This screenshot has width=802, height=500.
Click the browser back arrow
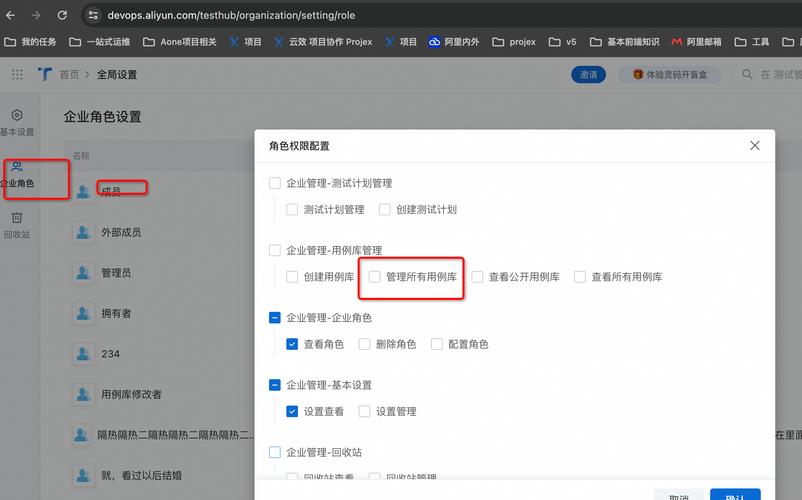point(11,15)
